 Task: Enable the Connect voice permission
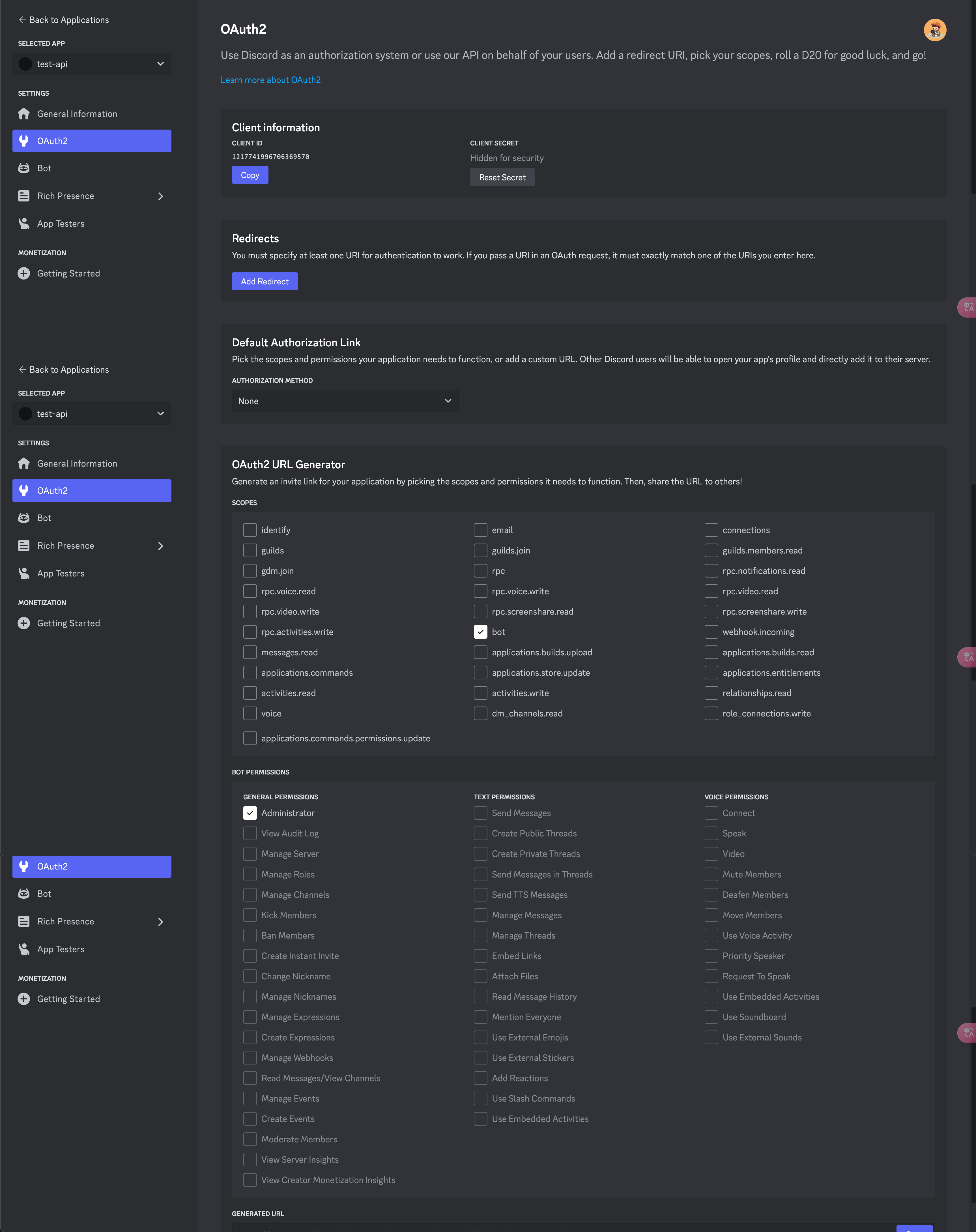(711, 813)
